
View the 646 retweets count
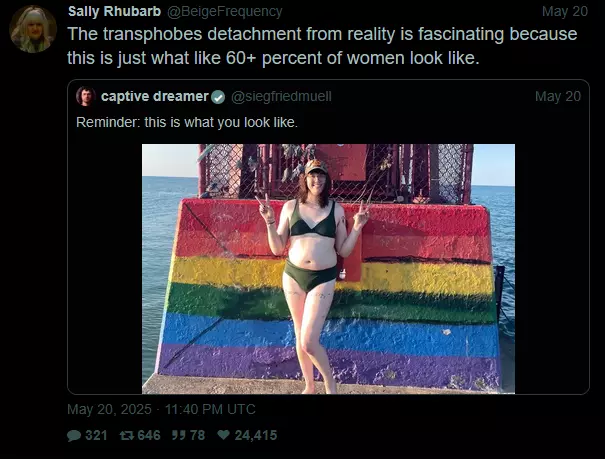[149, 435]
